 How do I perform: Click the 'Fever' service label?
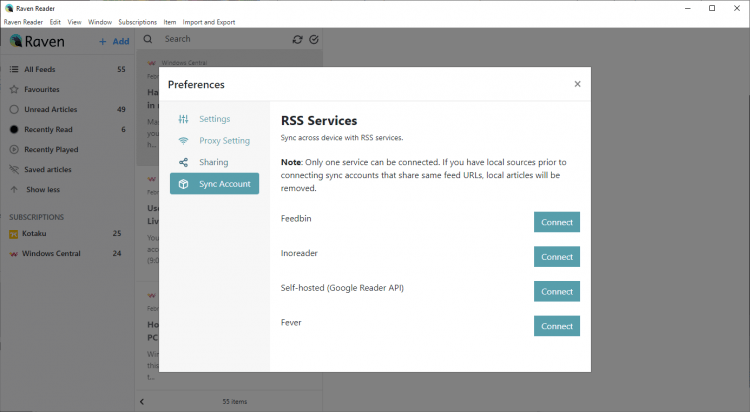click(x=291, y=323)
